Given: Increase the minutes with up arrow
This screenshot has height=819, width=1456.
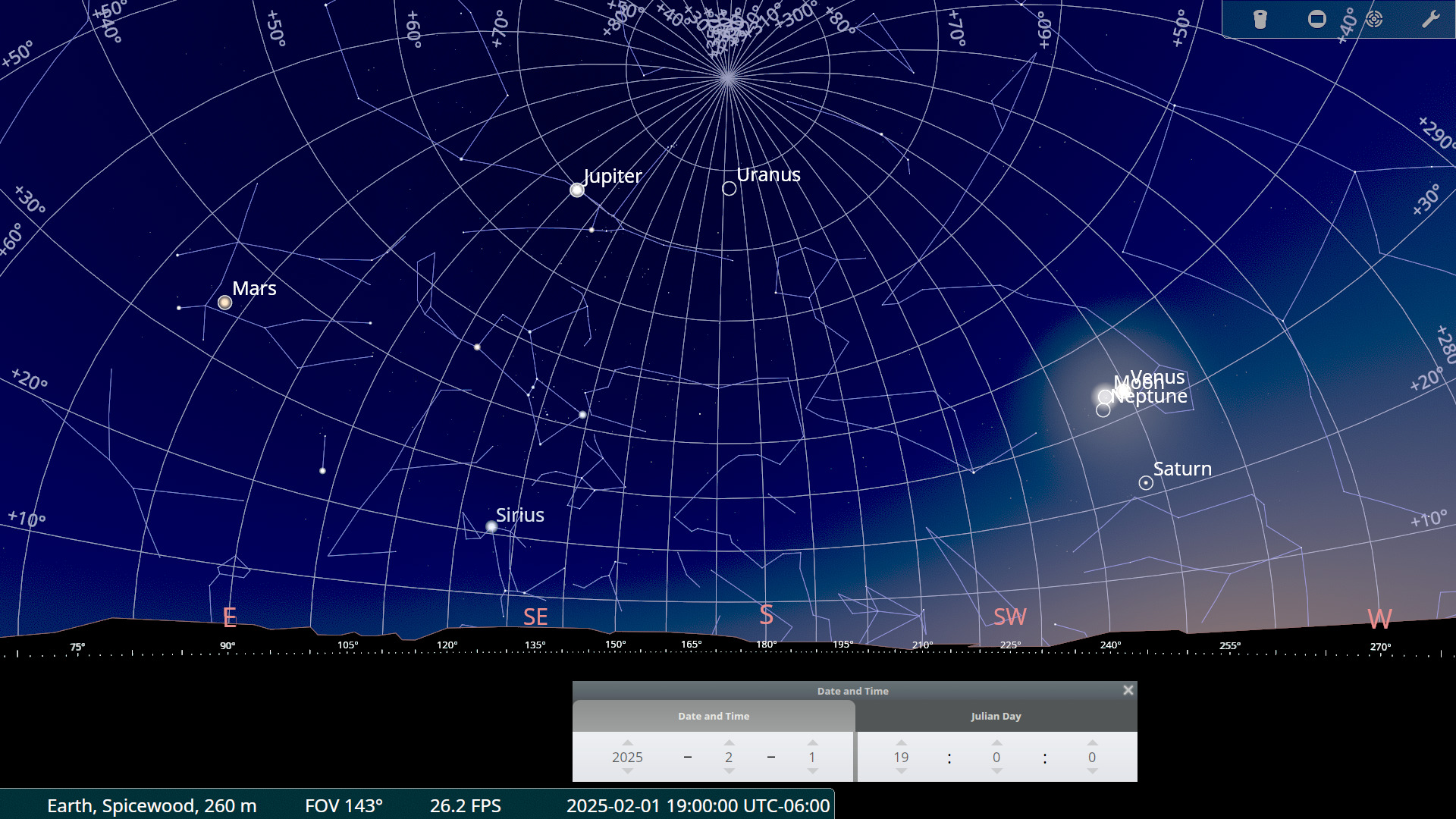Looking at the screenshot, I should coord(996,743).
